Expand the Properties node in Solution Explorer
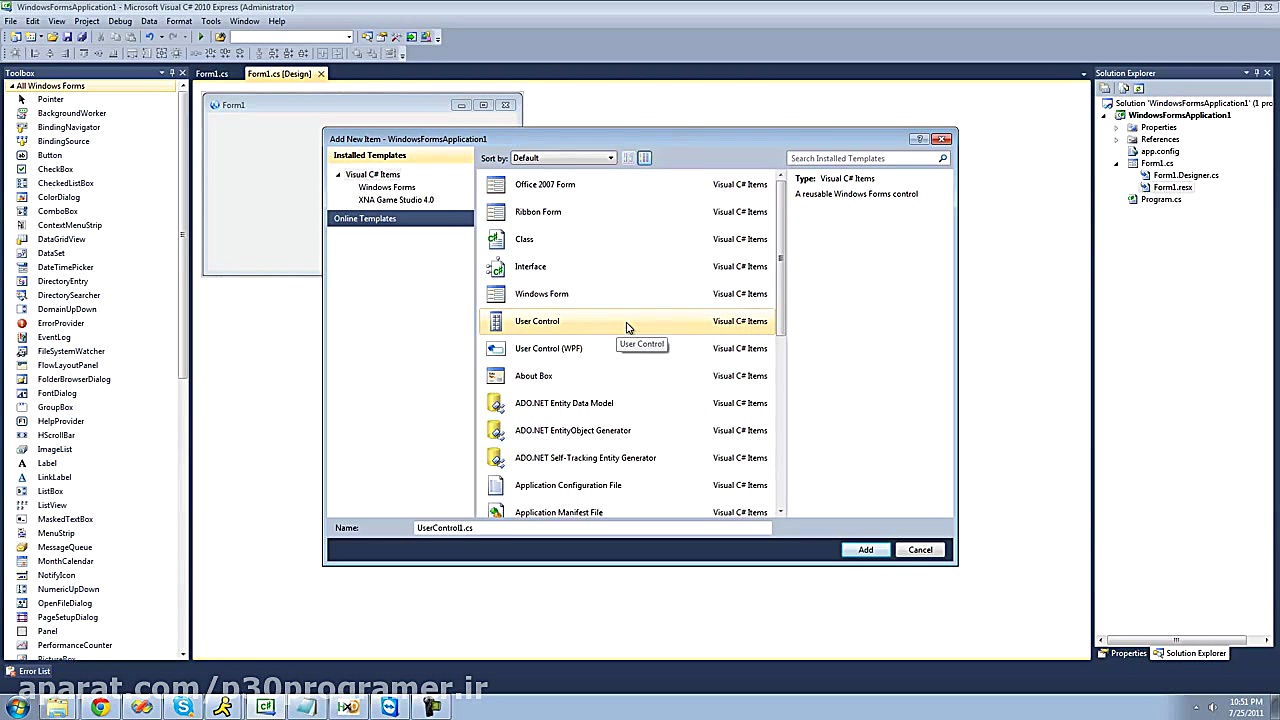 [1117, 128]
